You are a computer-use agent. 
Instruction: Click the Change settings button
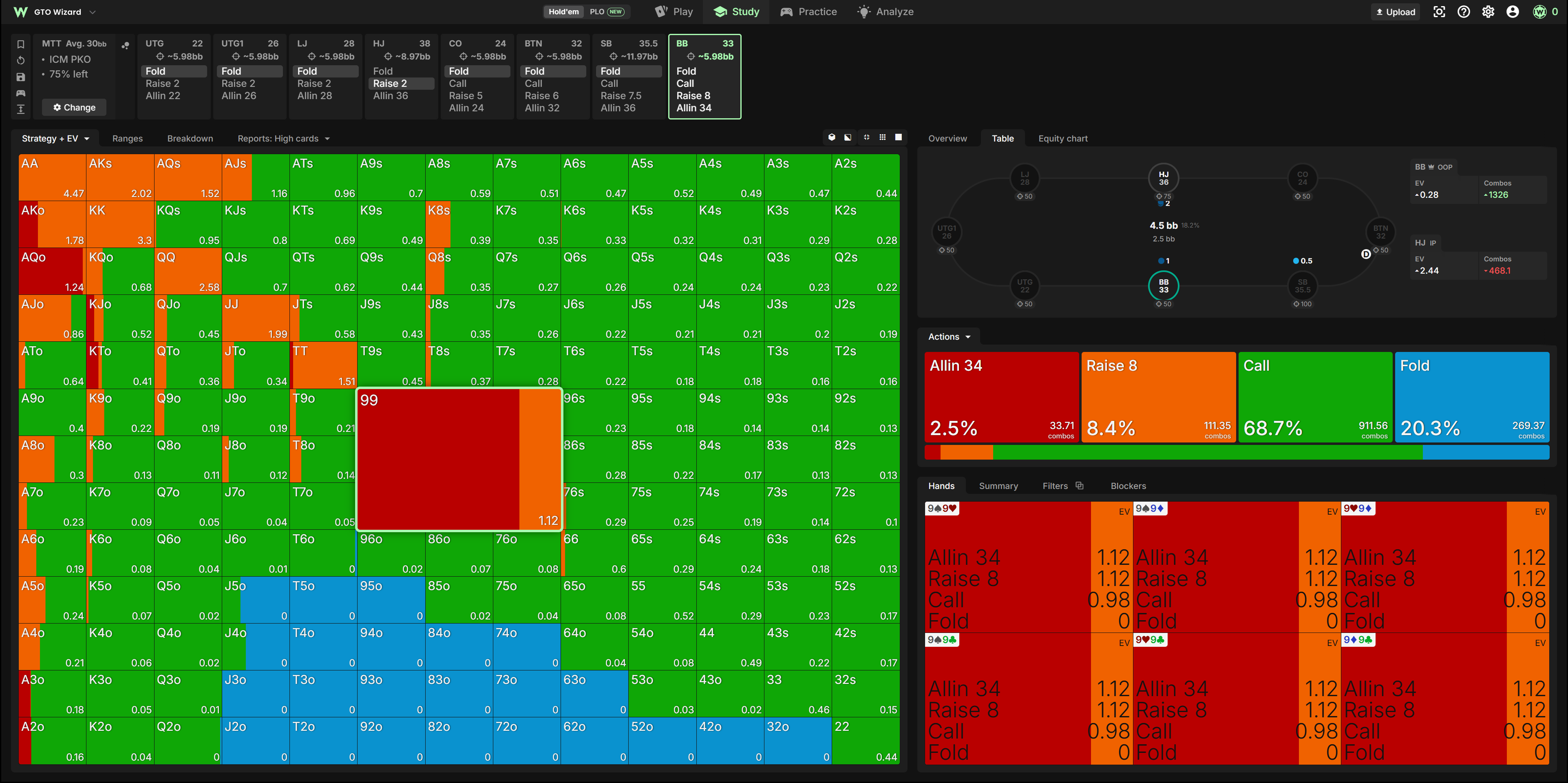74,107
